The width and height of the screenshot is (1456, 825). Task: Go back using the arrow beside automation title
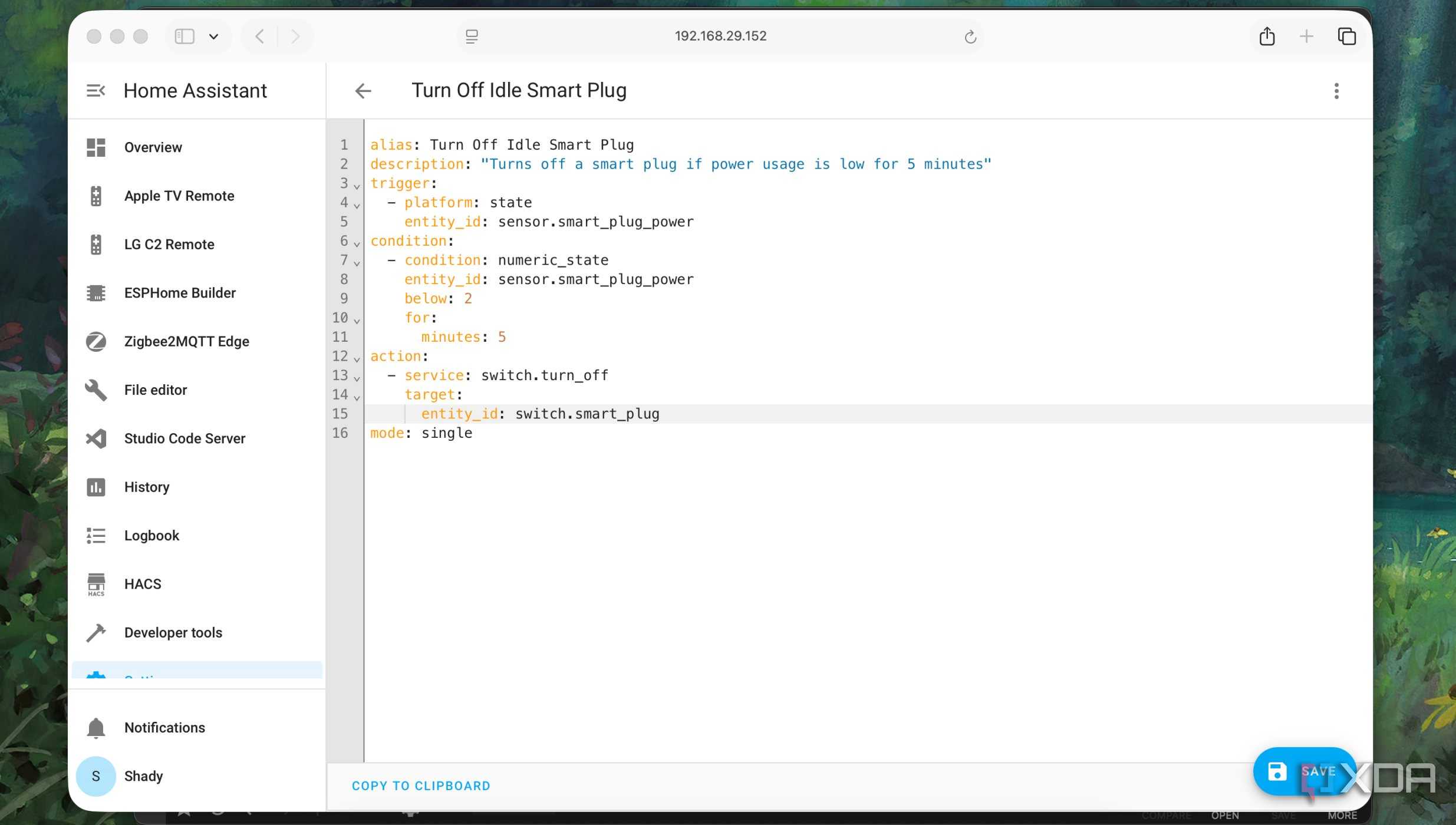coord(363,91)
